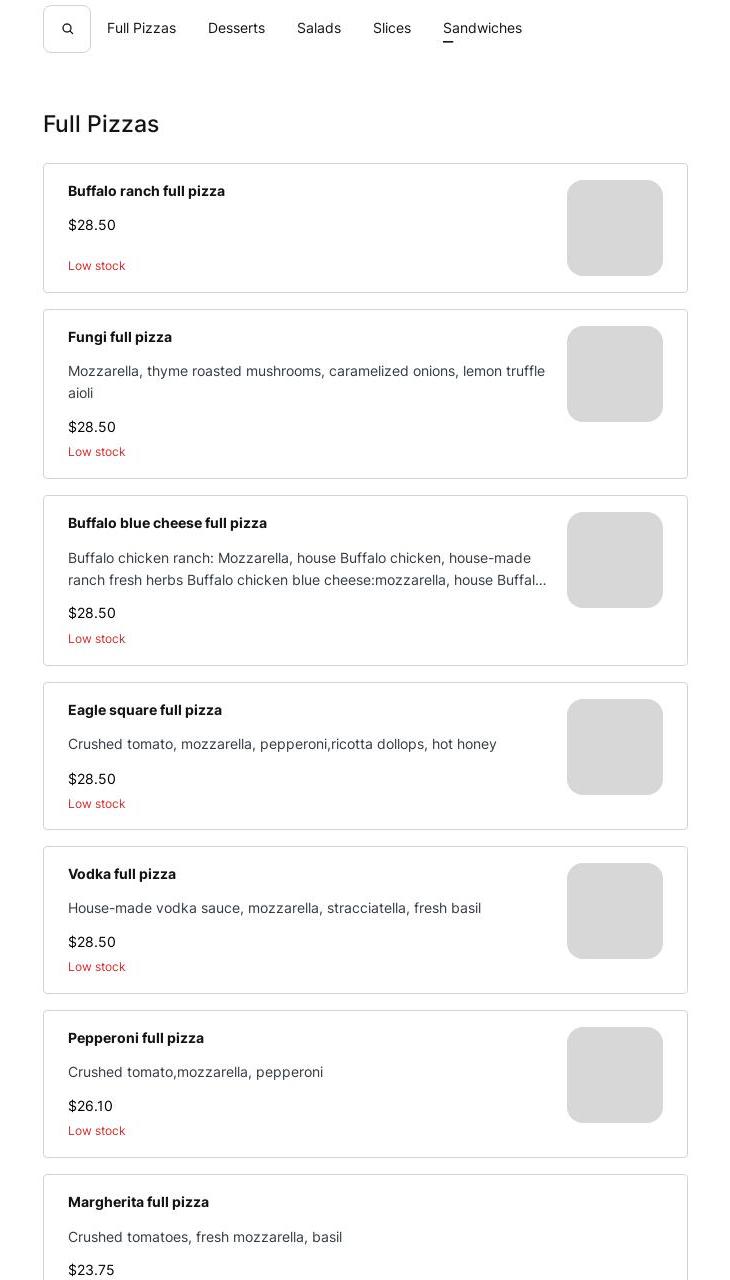
Task: Open the Margherita full pizza item
Action: click(138, 1202)
